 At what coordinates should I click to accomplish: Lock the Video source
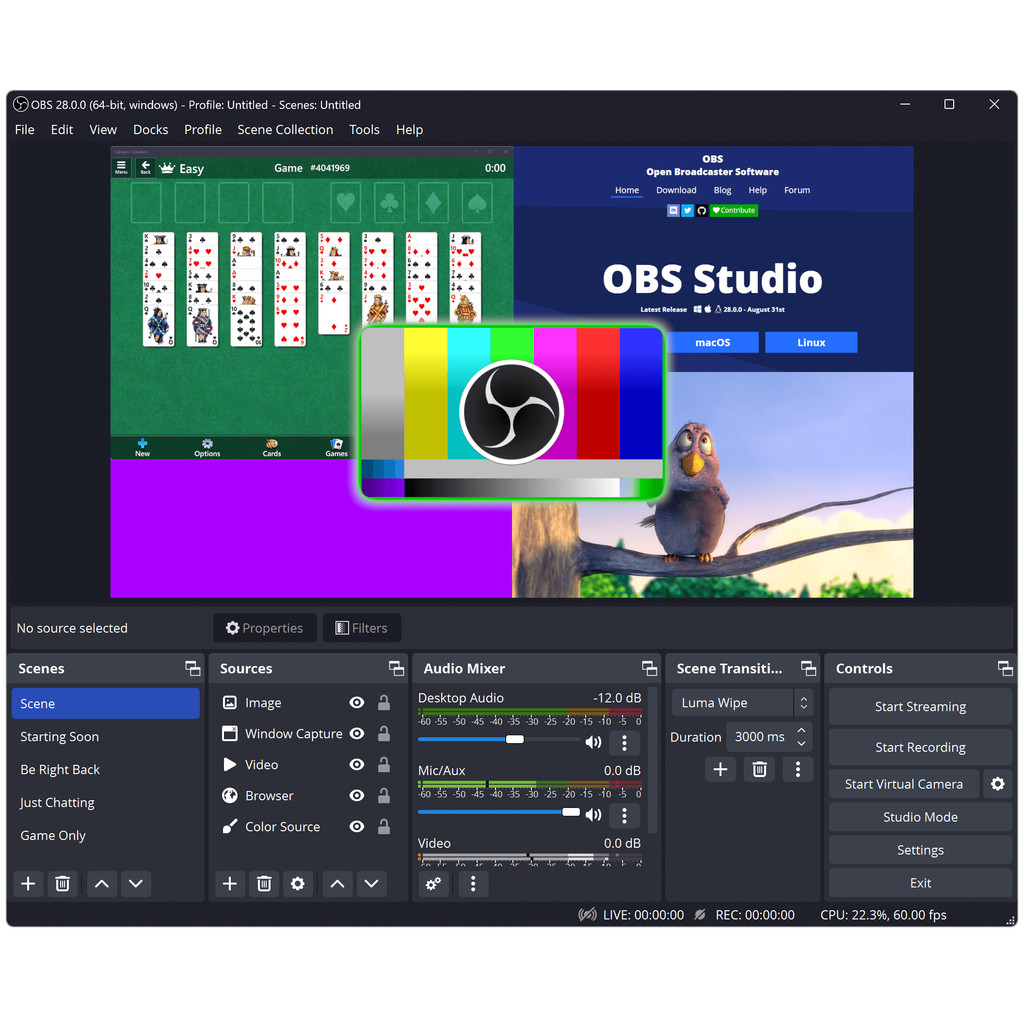pos(384,764)
